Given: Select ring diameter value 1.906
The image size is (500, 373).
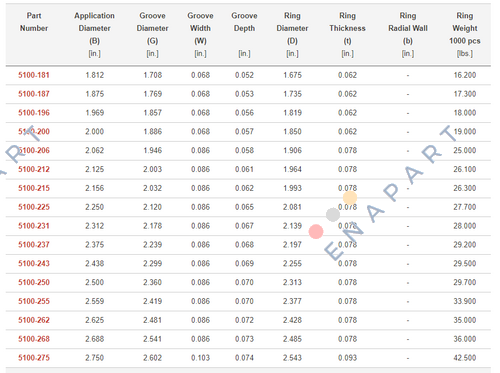Looking at the screenshot, I should (x=292, y=150).
